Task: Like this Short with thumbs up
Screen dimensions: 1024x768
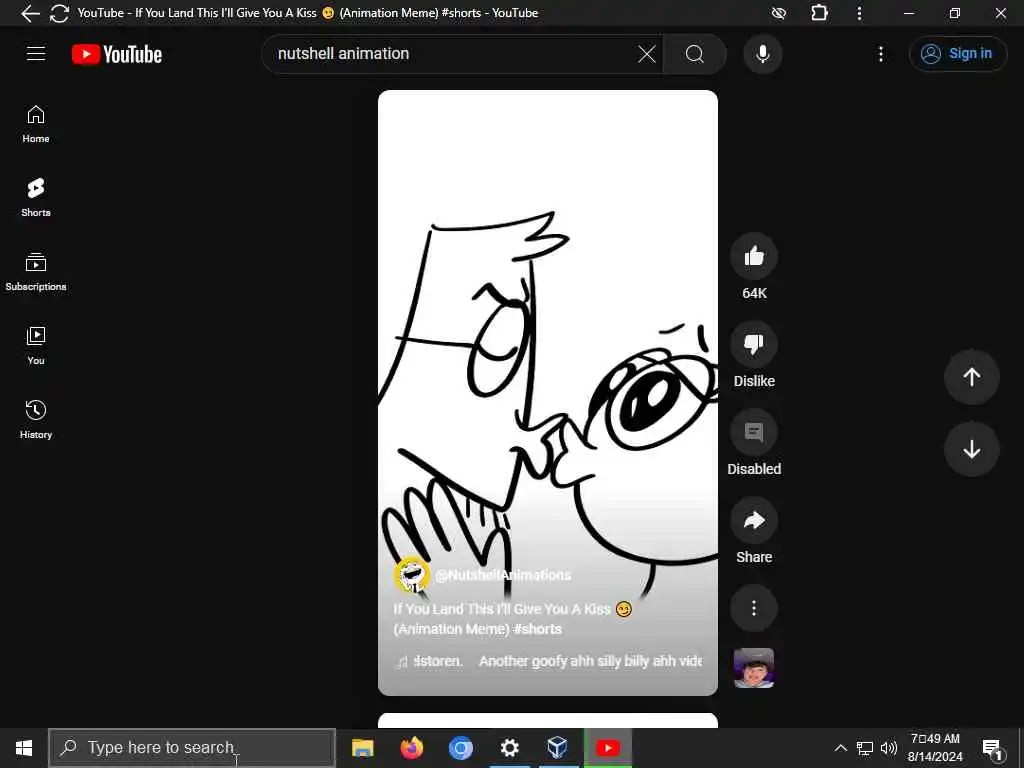Action: pos(754,256)
